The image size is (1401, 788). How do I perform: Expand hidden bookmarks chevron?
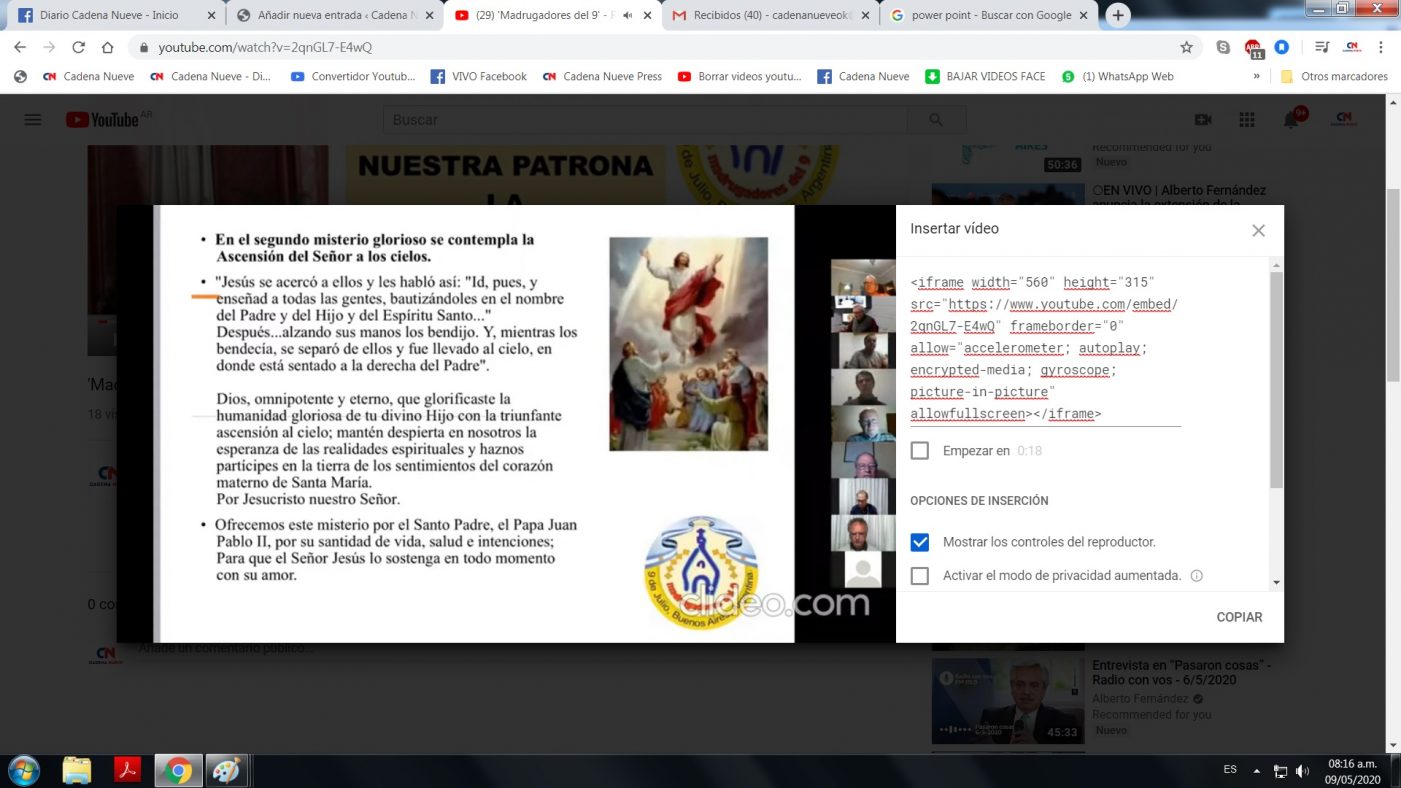tap(1256, 76)
